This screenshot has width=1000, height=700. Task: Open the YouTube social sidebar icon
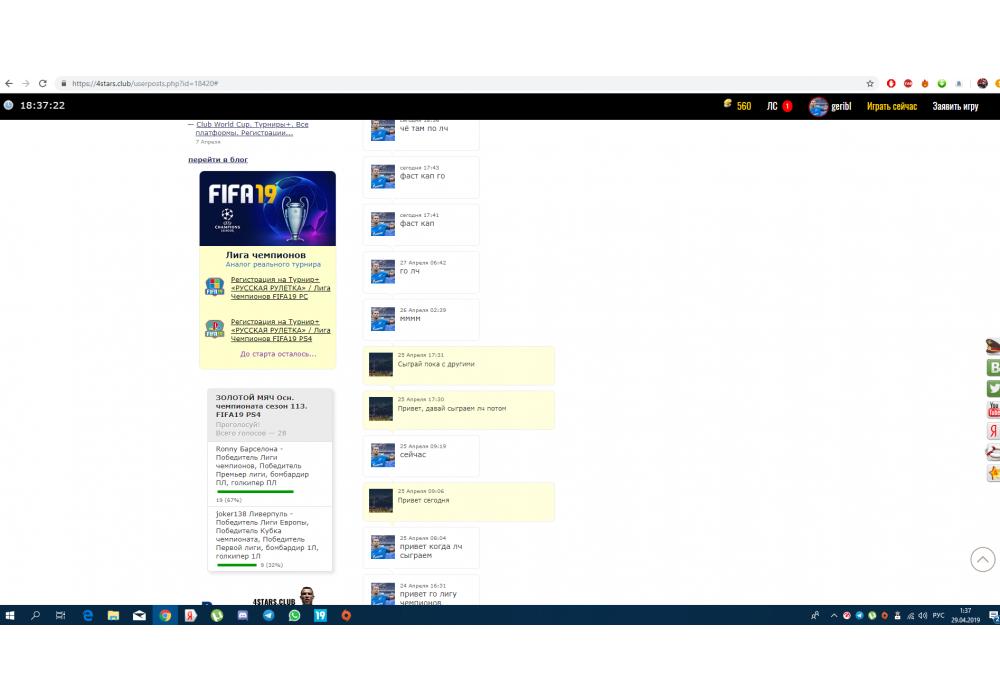[x=993, y=410]
